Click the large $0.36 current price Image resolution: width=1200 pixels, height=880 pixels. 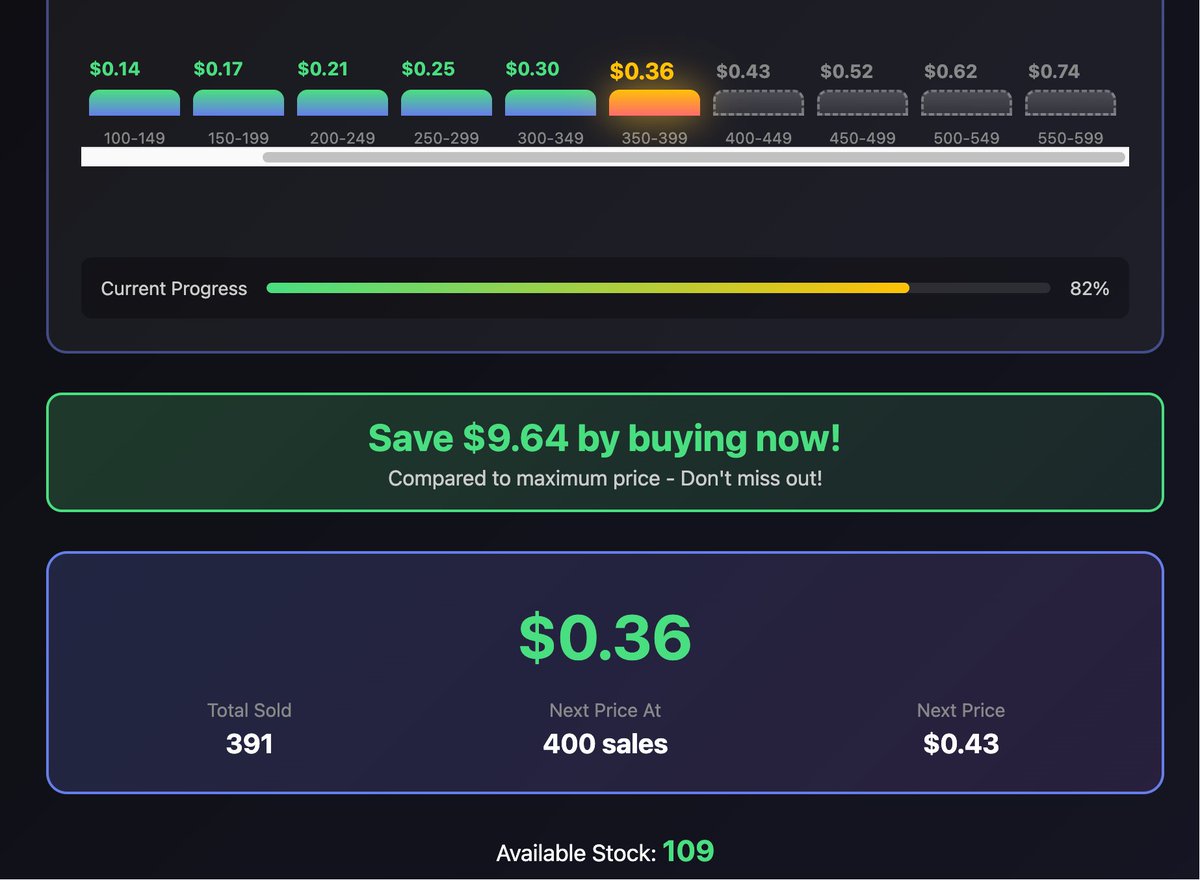605,637
